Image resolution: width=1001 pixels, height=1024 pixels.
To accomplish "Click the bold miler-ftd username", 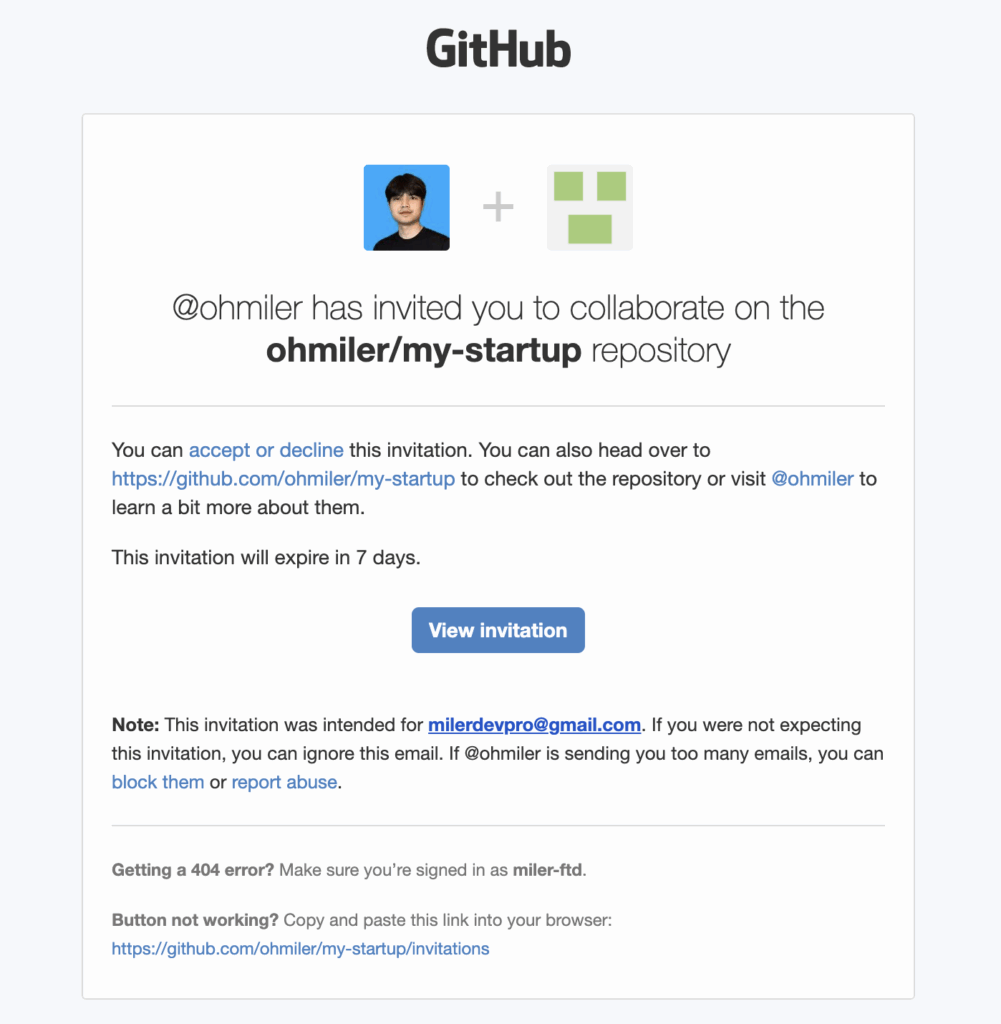I will click(547, 870).
